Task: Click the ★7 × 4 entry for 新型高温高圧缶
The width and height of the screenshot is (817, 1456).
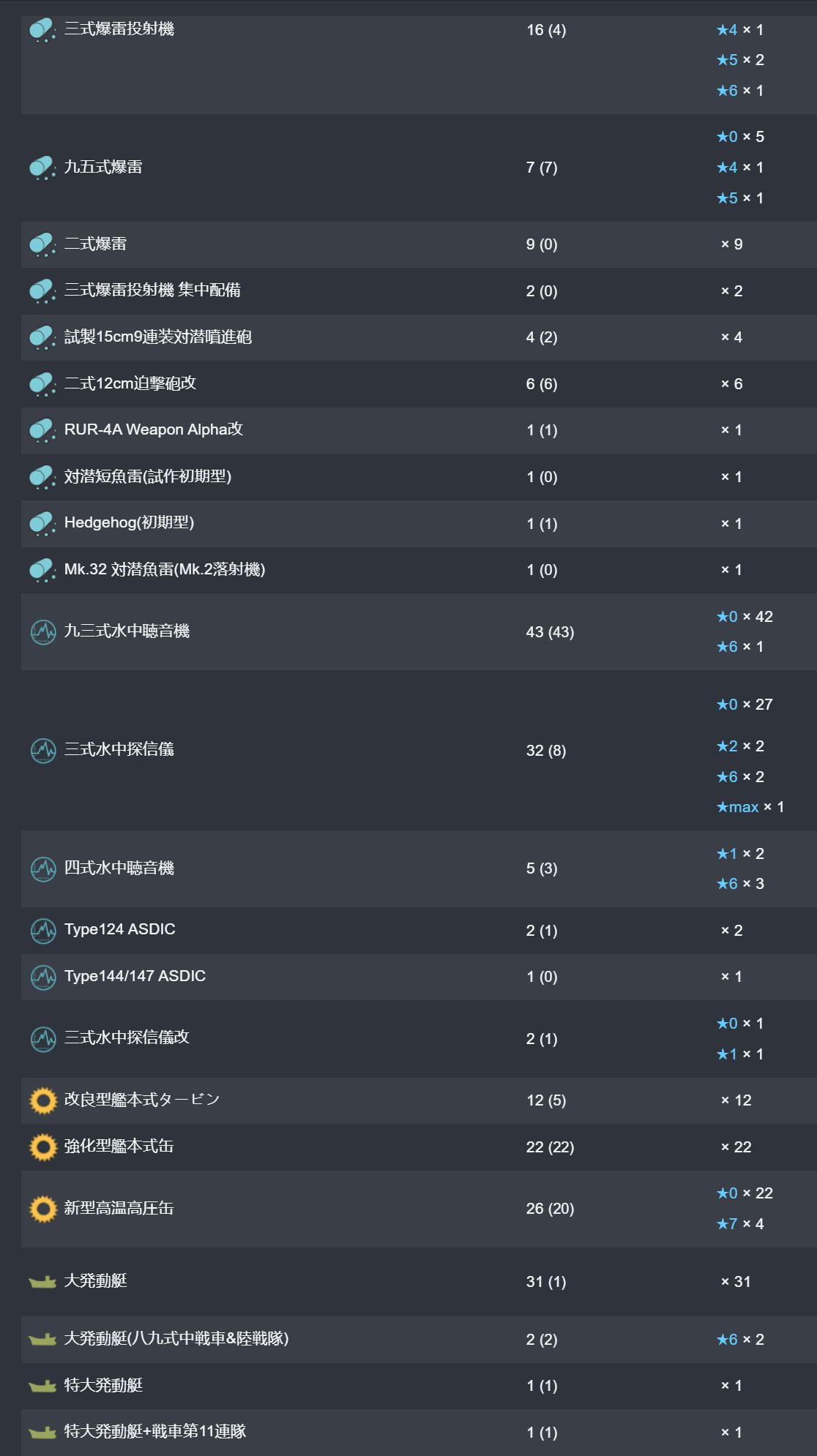Action: 739,1223
